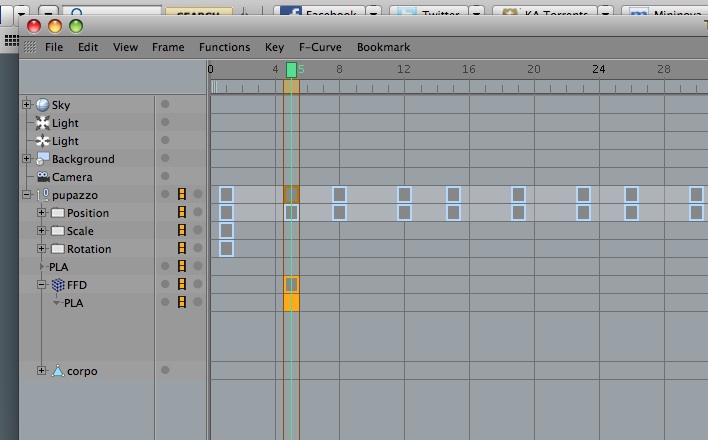Toggle dot right of Rotation filmstrip
Viewport: 708px width, 440px height.
tap(198, 248)
